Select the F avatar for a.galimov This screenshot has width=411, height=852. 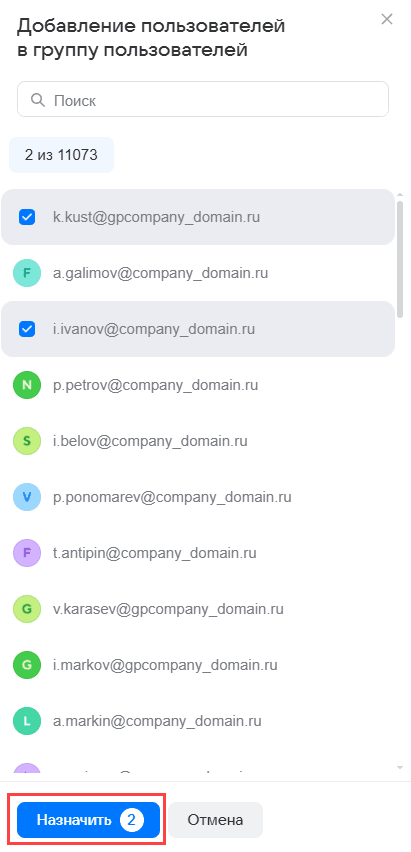27,273
